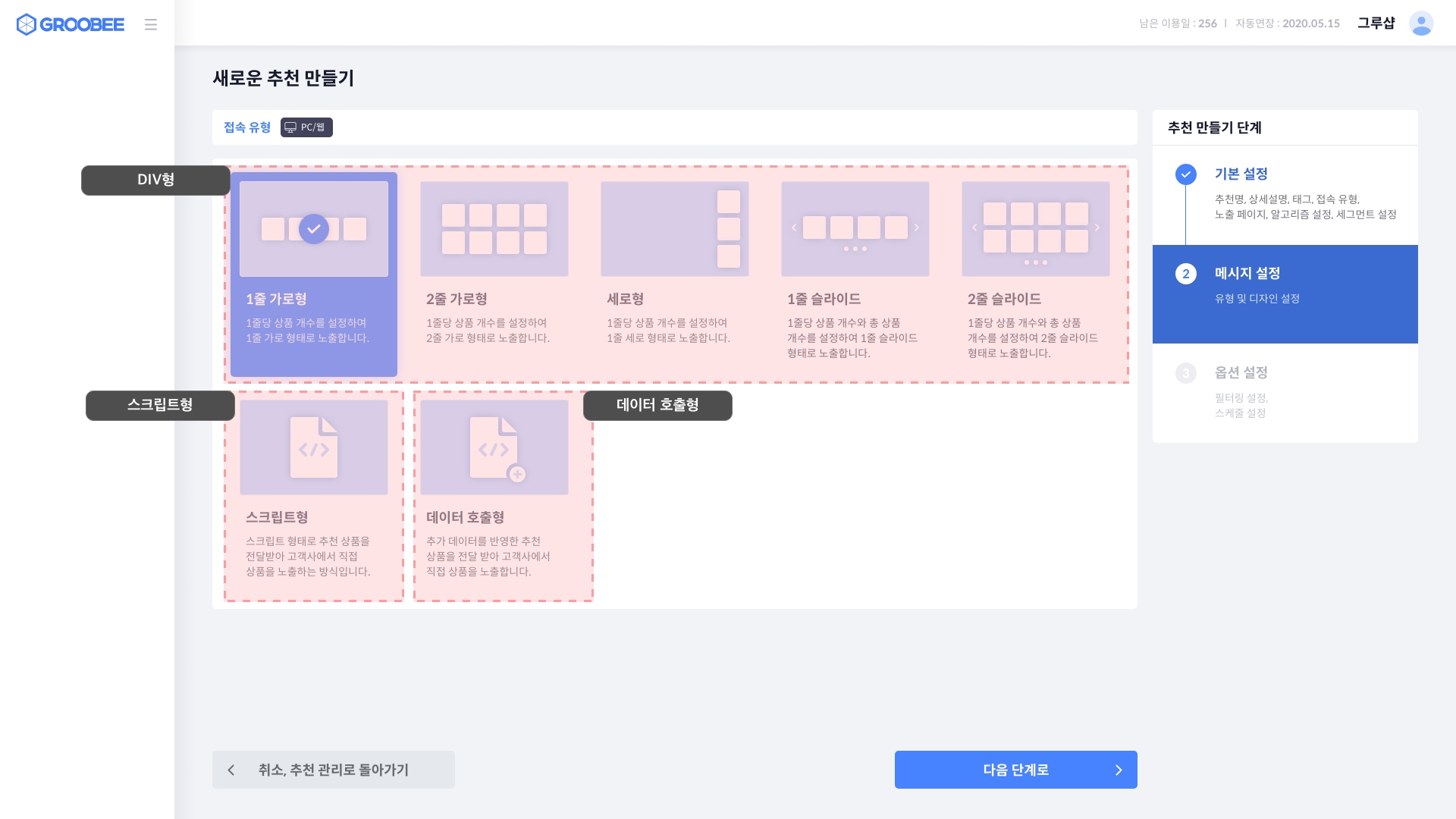Open the 메시지 설정 step
The width and height of the screenshot is (1456, 819).
point(1247,274)
